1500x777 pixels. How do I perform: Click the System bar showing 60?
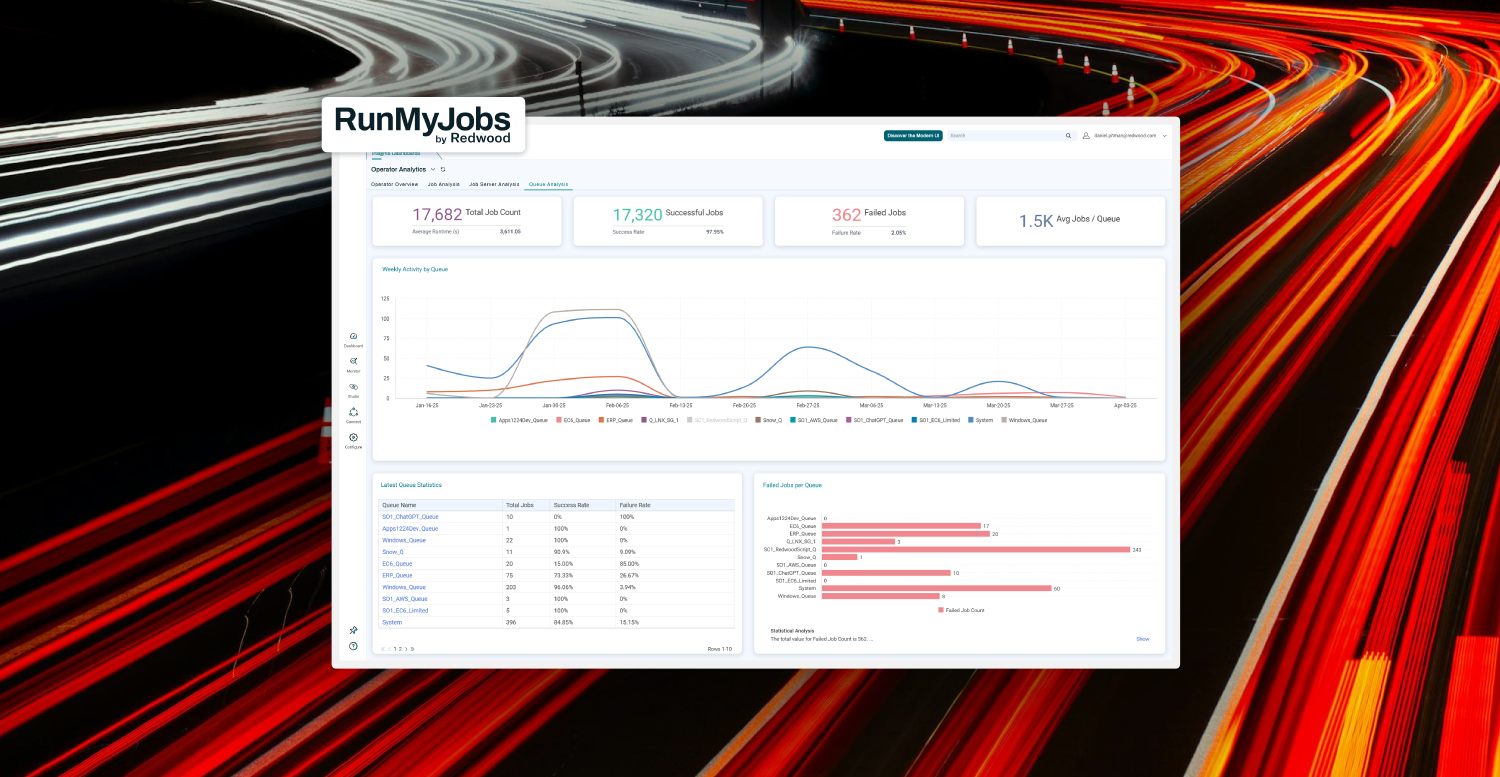click(936, 588)
